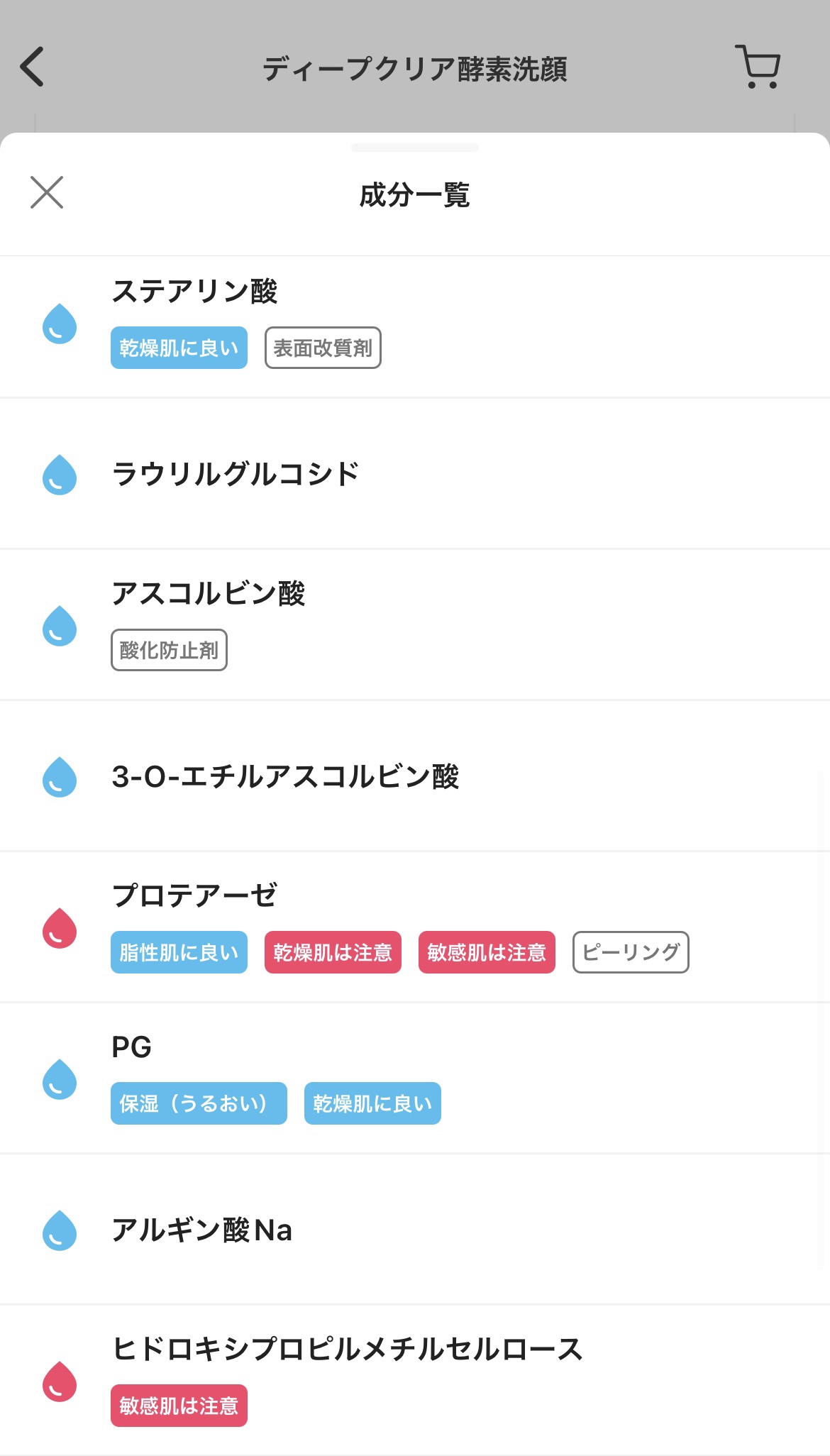Grab the sheet drag handle at top

415,148
